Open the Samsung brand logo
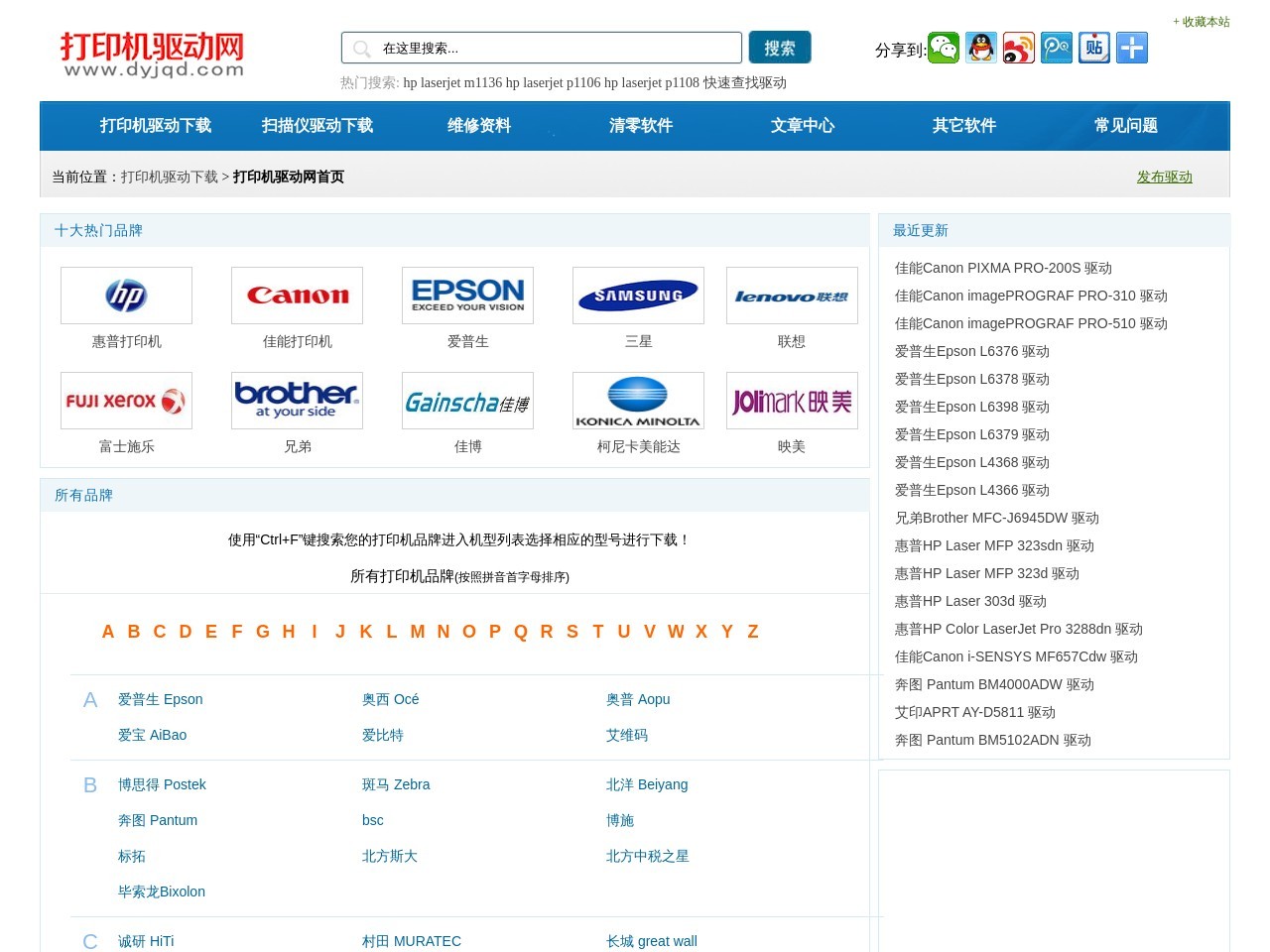The image size is (1270, 952). (x=638, y=296)
